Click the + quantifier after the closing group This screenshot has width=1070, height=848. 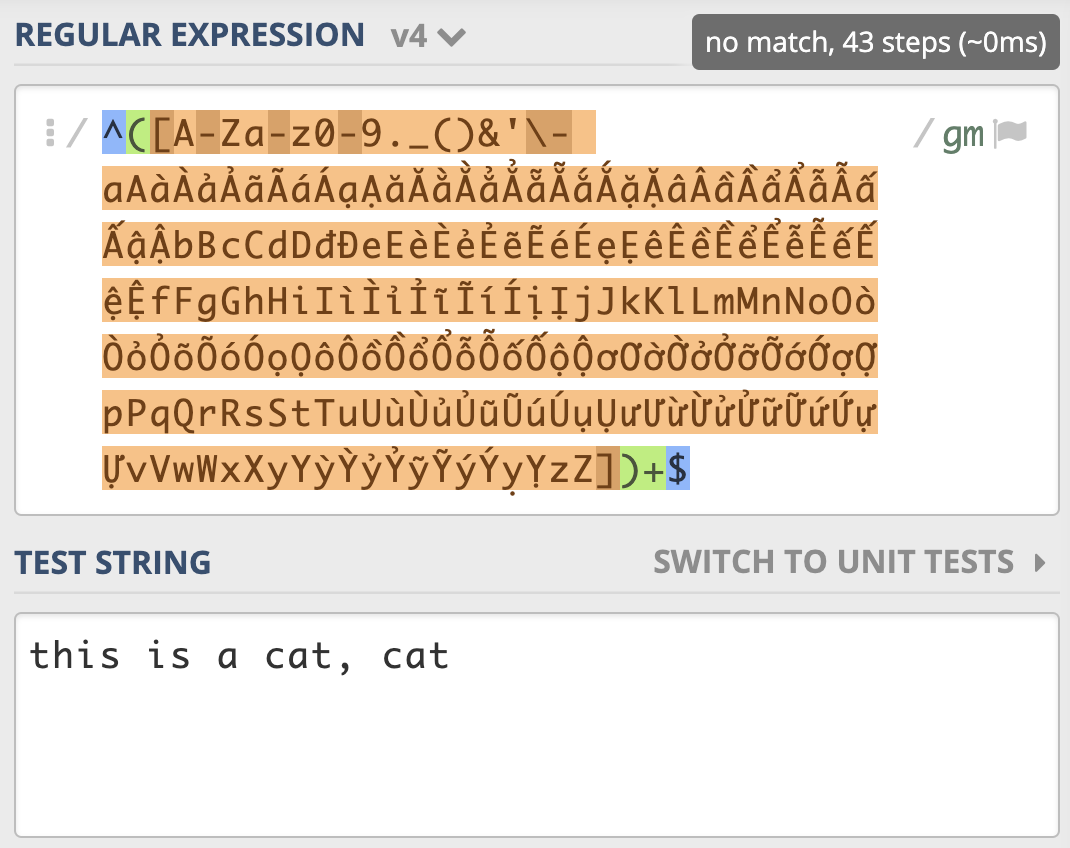tap(654, 468)
